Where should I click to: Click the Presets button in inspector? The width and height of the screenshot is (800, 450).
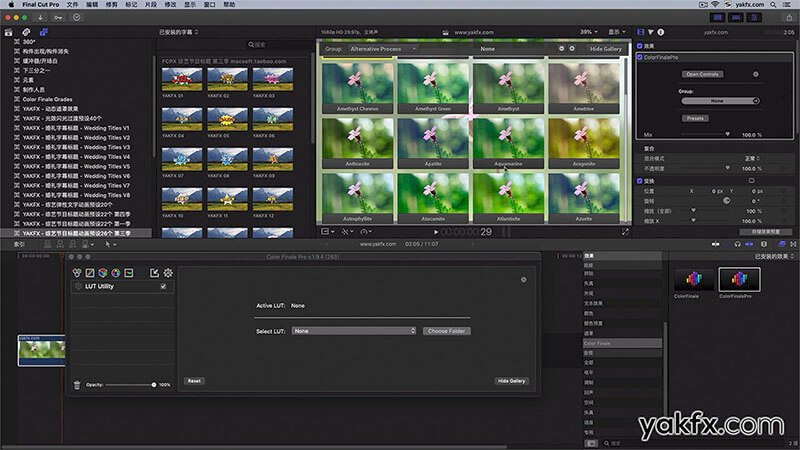click(x=695, y=118)
